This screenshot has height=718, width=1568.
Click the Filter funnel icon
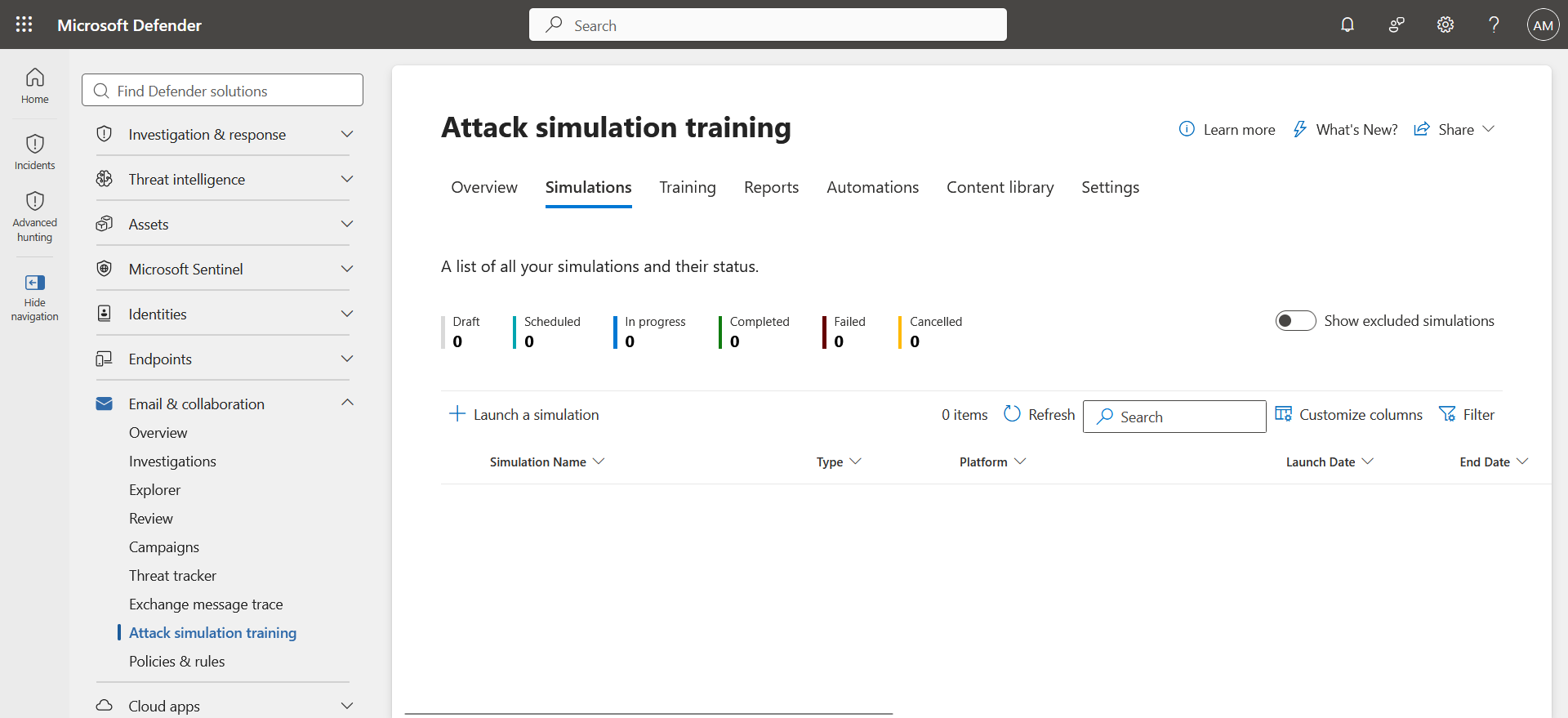tap(1447, 414)
